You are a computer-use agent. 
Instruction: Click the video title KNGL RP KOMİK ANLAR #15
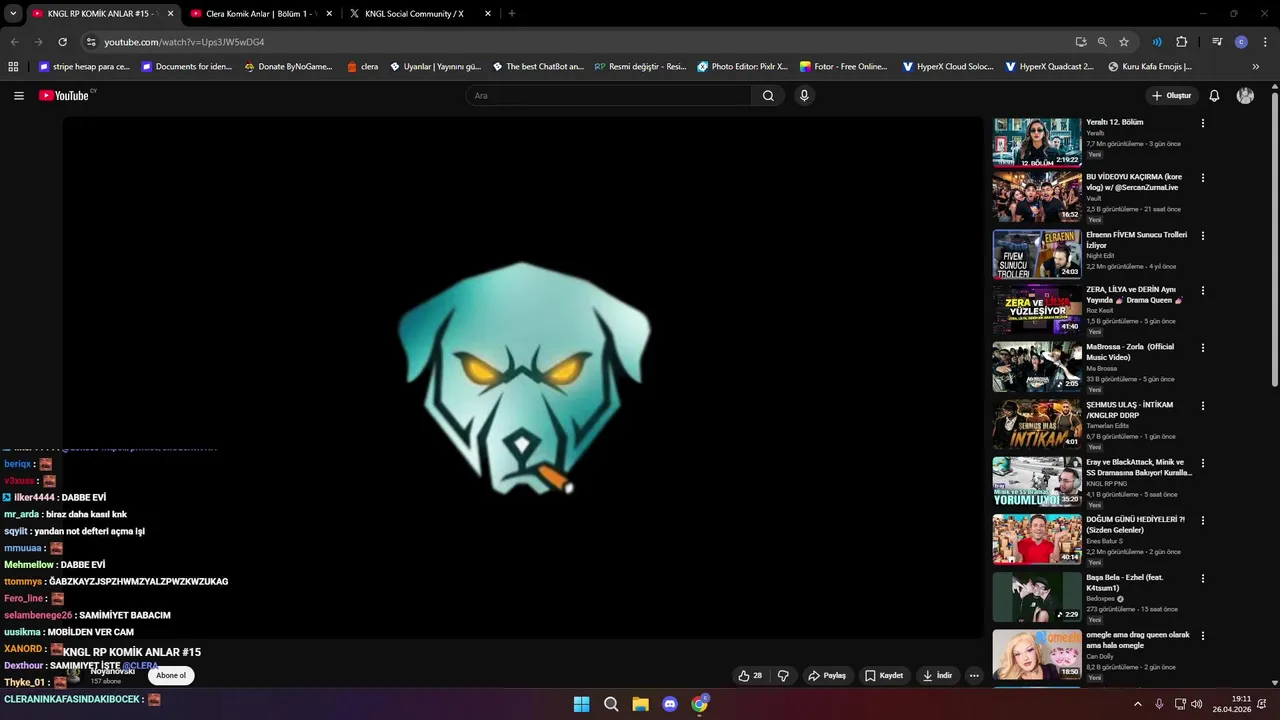tap(132, 652)
